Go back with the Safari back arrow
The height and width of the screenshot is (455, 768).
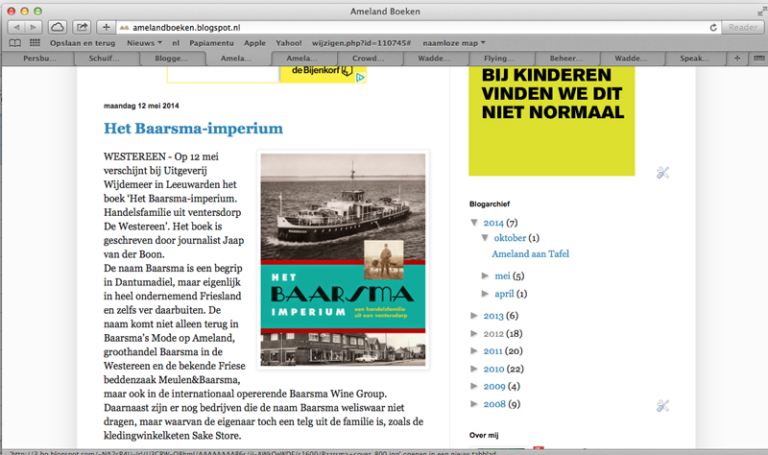tap(17, 27)
